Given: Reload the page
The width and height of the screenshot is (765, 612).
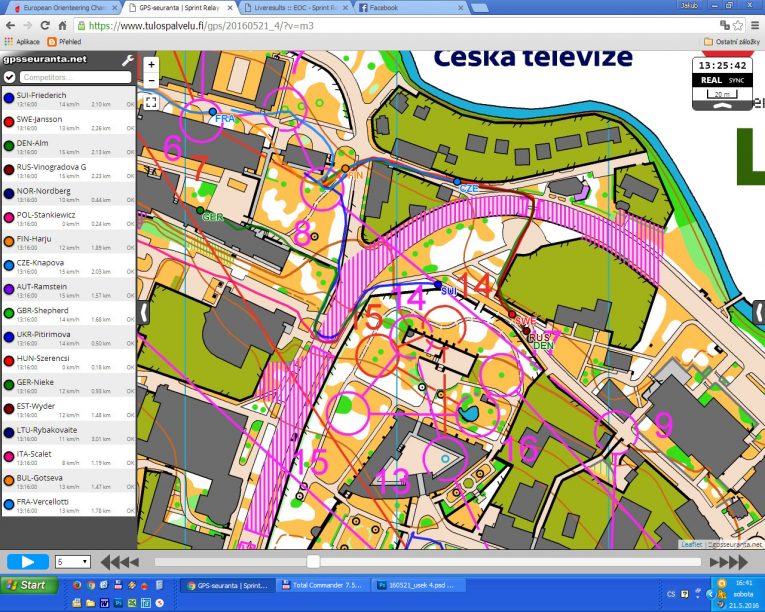Looking at the screenshot, I should (x=45, y=25).
